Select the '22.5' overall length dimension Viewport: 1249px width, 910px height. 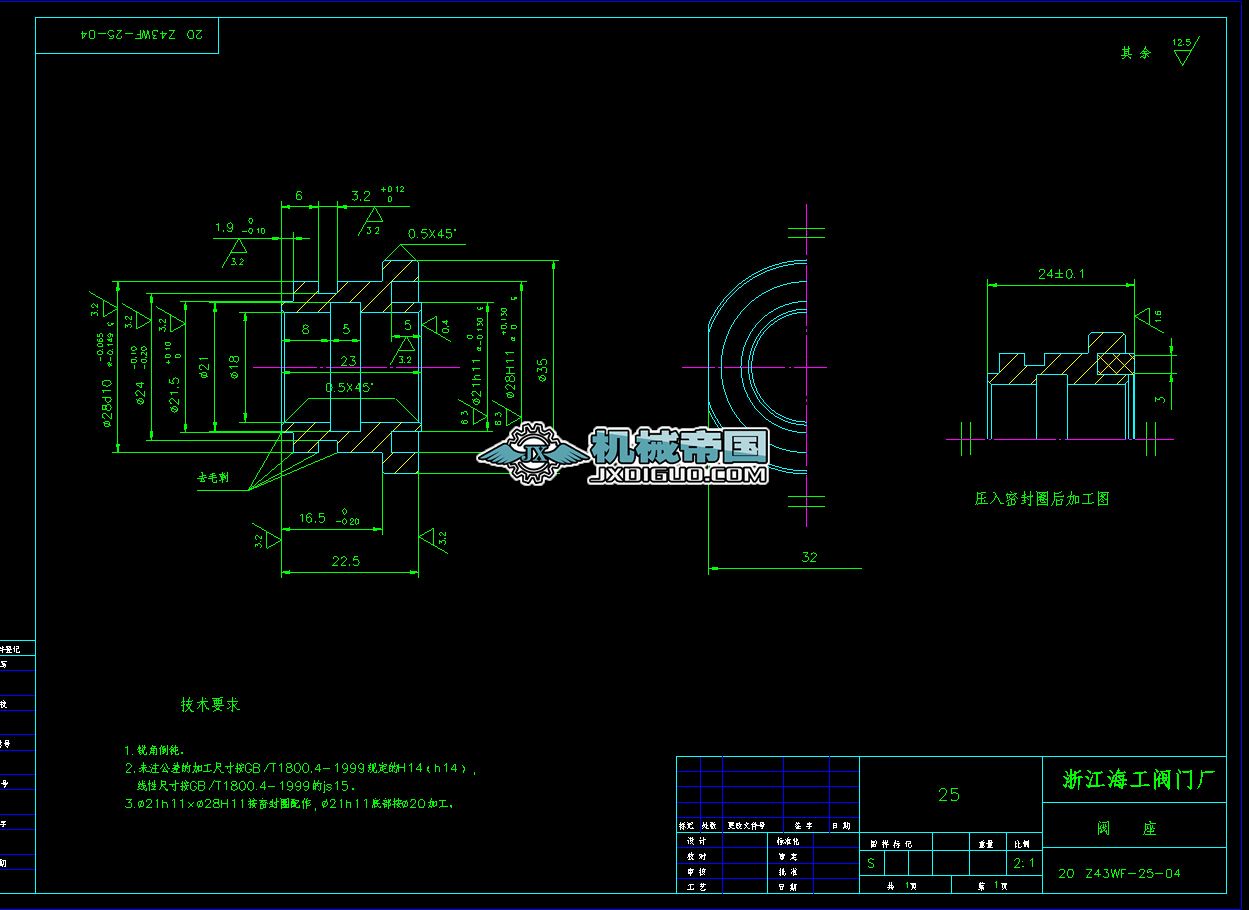pos(345,561)
